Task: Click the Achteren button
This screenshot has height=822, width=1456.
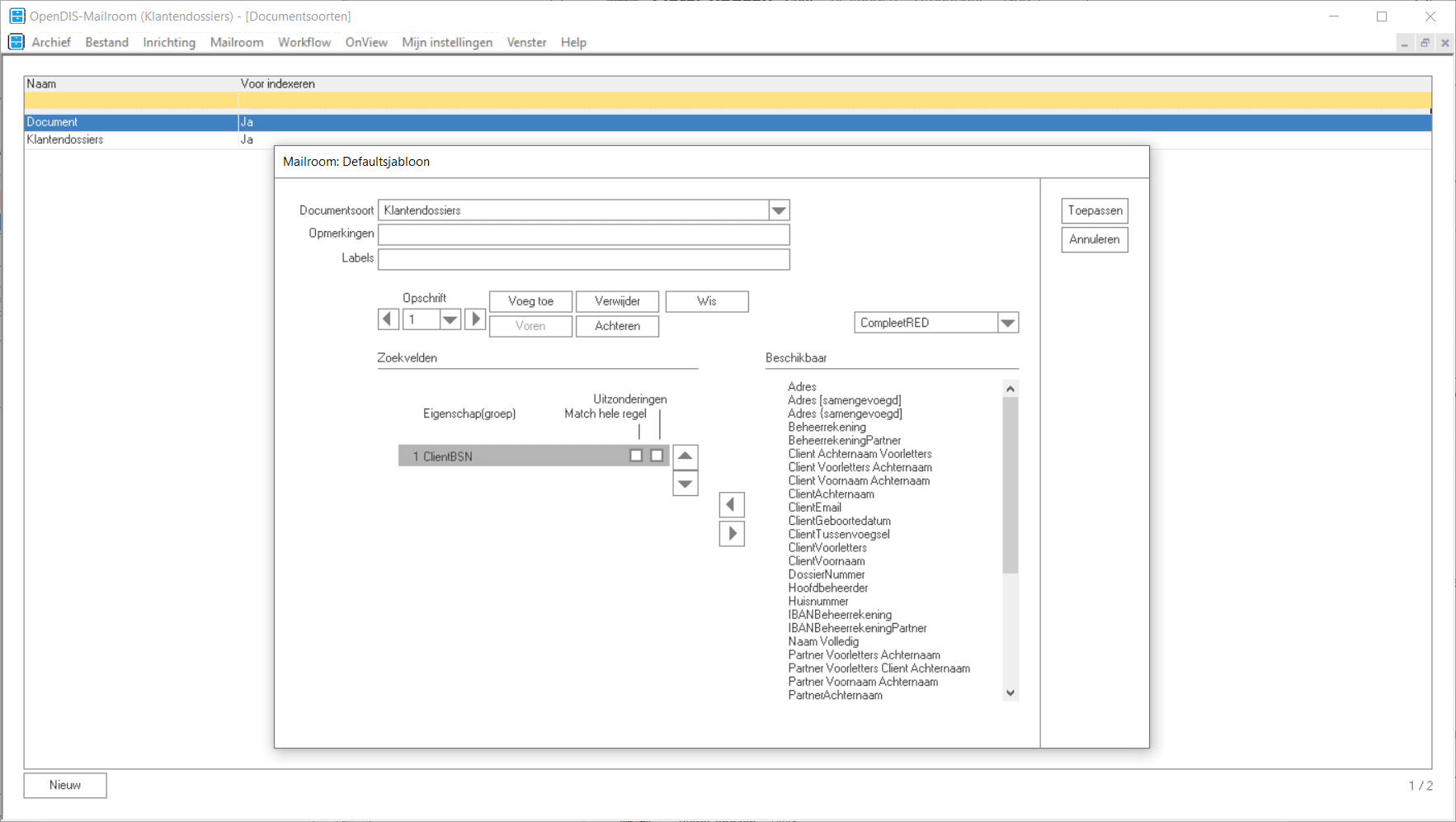Action: click(x=617, y=326)
